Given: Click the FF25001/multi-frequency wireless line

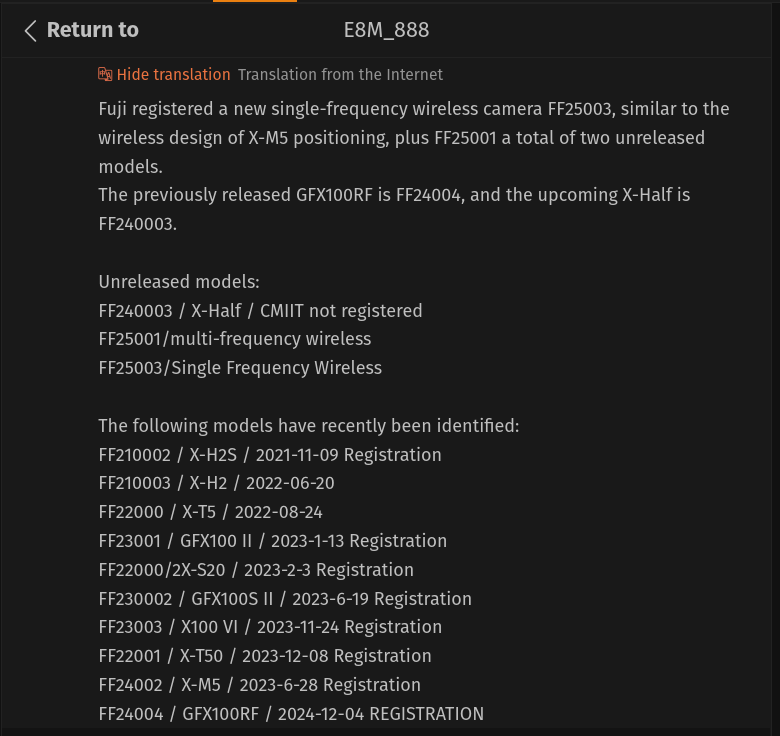Looking at the screenshot, I should (235, 339).
